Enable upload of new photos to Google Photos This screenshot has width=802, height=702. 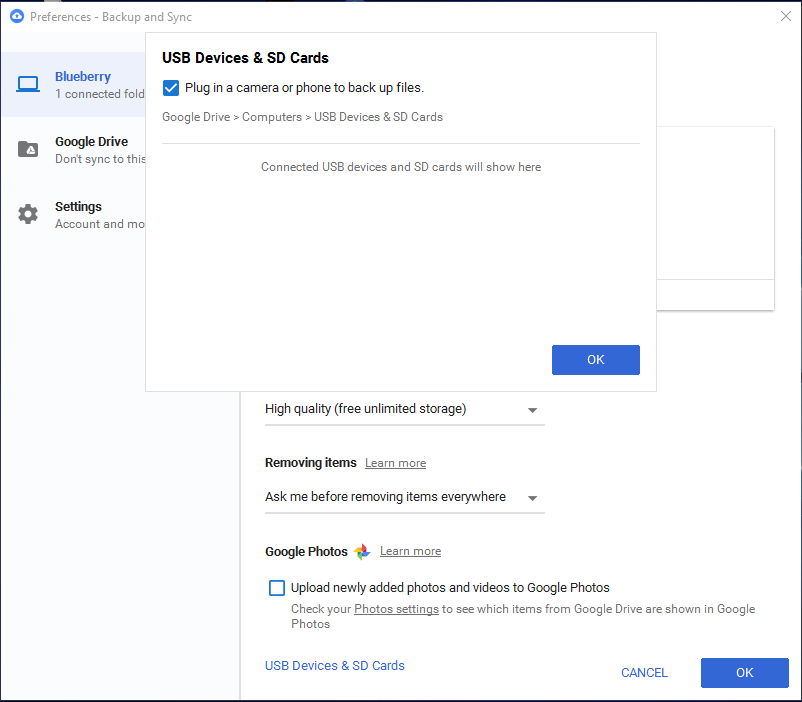point(277,588)
